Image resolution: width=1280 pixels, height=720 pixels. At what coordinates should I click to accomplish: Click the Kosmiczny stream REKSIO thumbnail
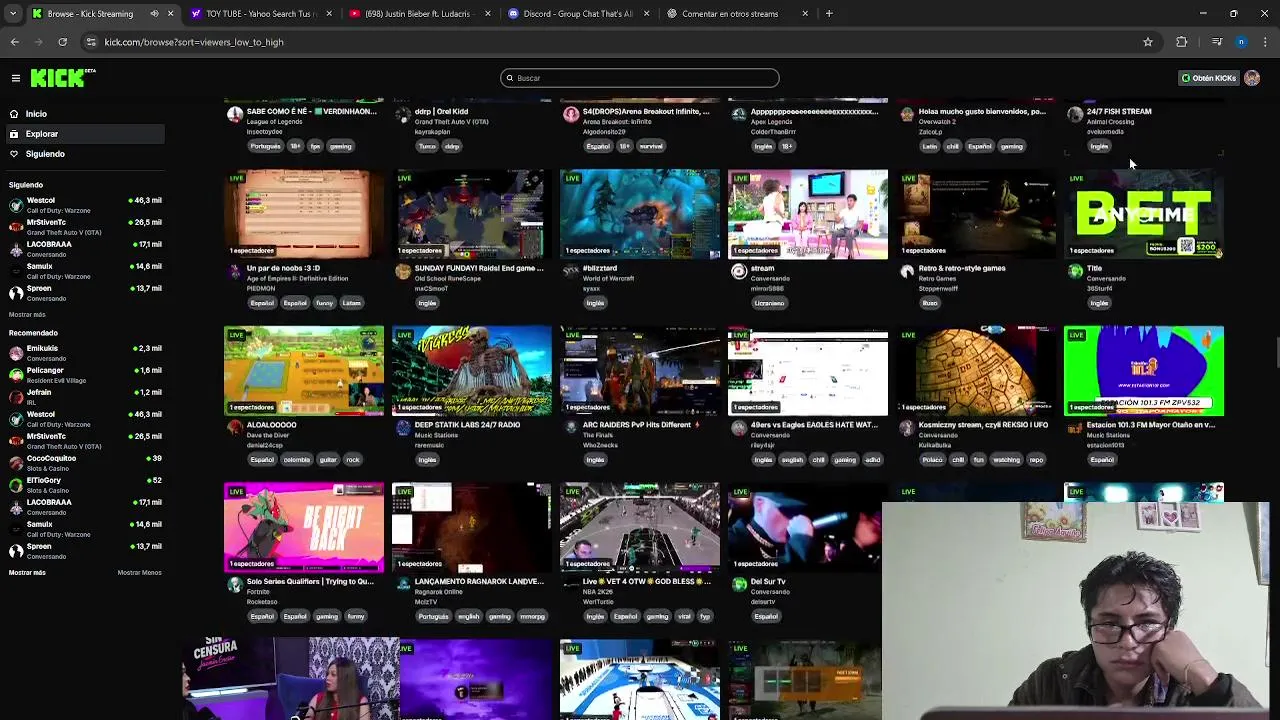coord(976,371)
